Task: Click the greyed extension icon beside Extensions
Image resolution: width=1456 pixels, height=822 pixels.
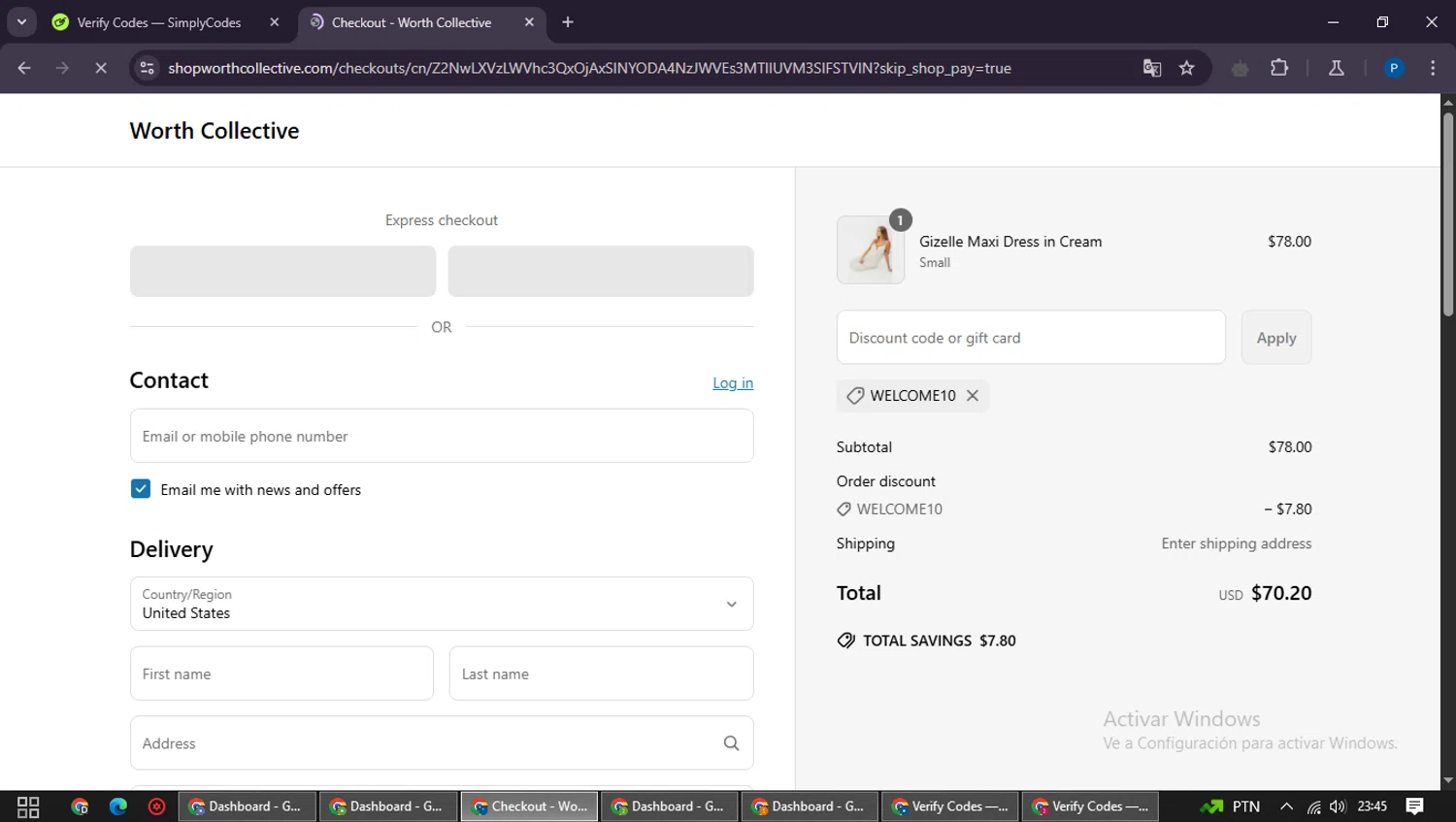Action: (1240, 68)
